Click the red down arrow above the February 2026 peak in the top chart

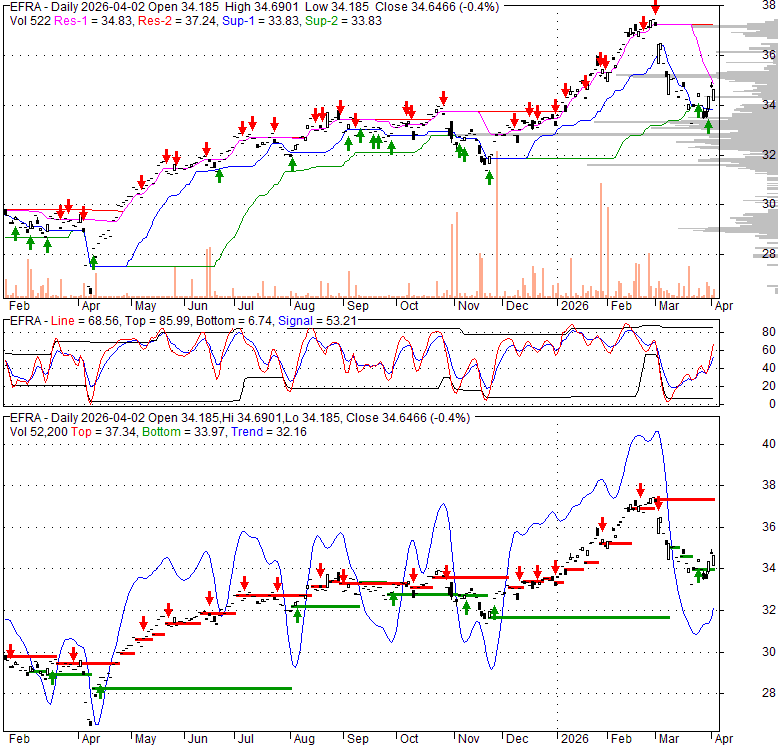653,8
